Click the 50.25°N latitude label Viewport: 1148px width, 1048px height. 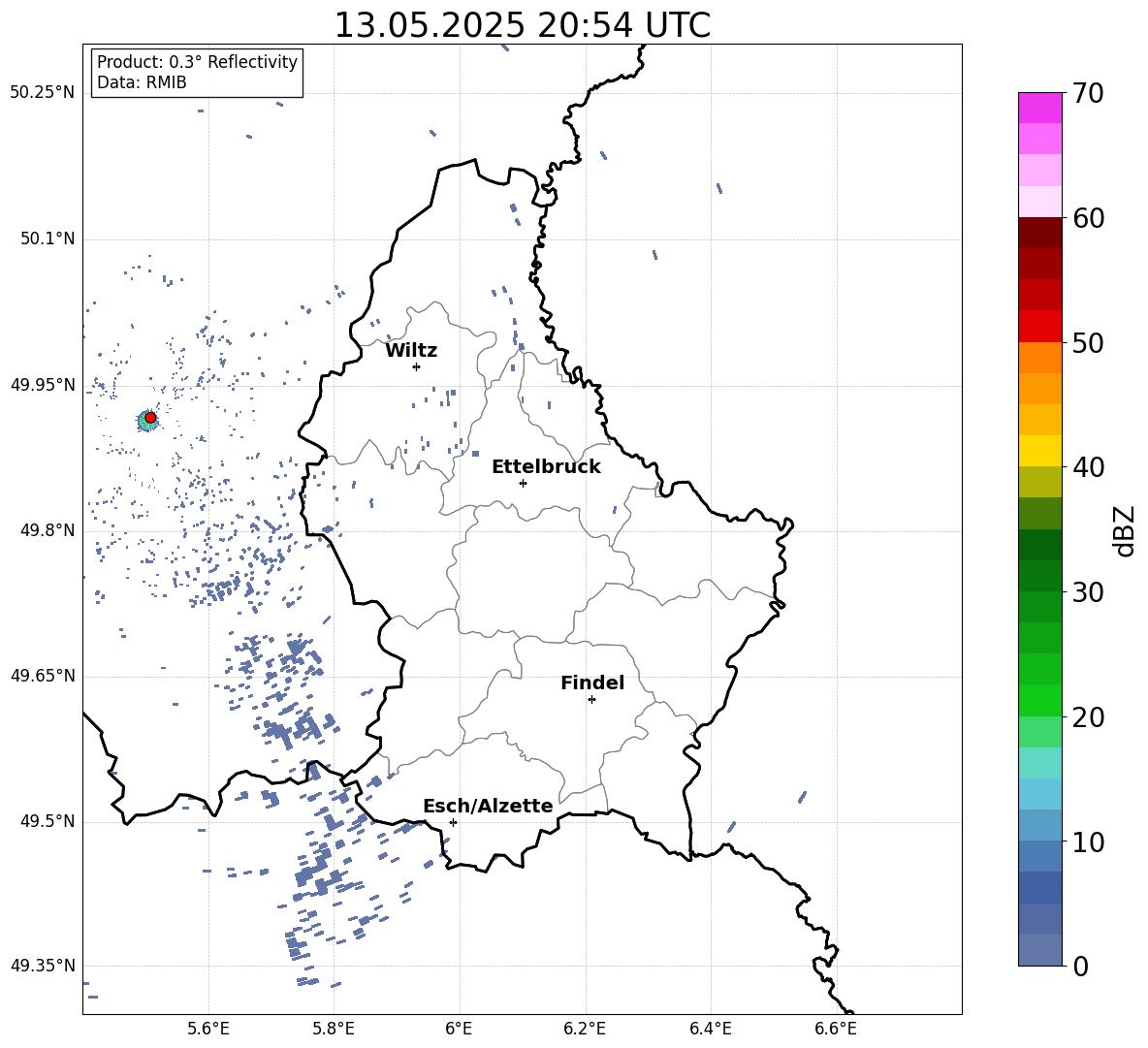coord(42,93)
